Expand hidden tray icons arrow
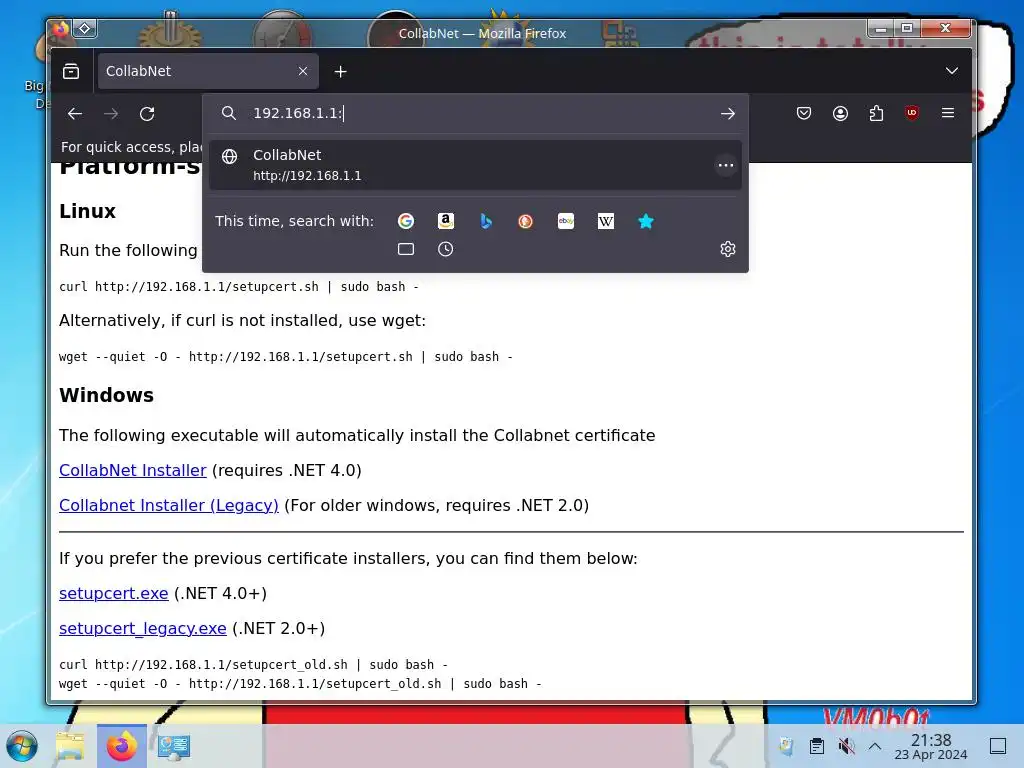 (x=875, y=746)
